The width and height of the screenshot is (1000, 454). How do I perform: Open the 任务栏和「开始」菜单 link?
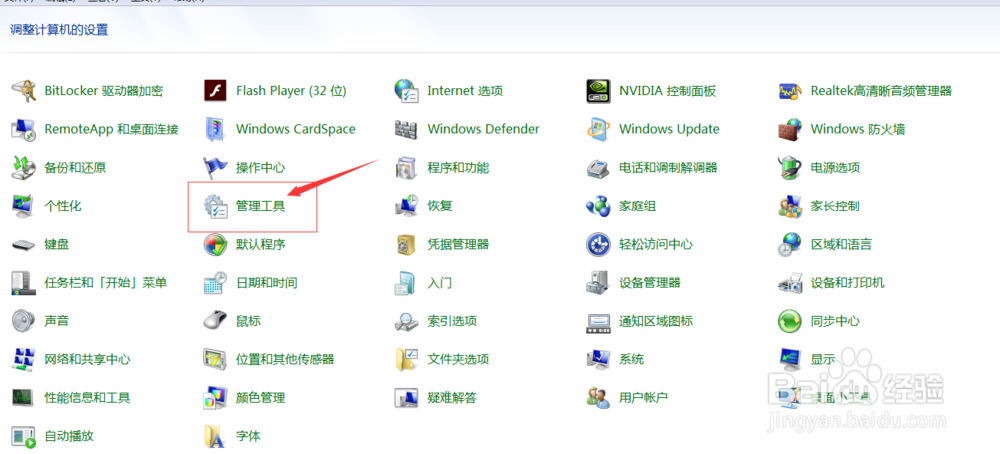105,282
